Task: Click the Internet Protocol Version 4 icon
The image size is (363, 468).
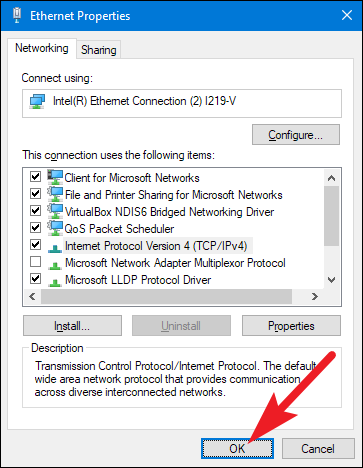Action: point(55,248)
